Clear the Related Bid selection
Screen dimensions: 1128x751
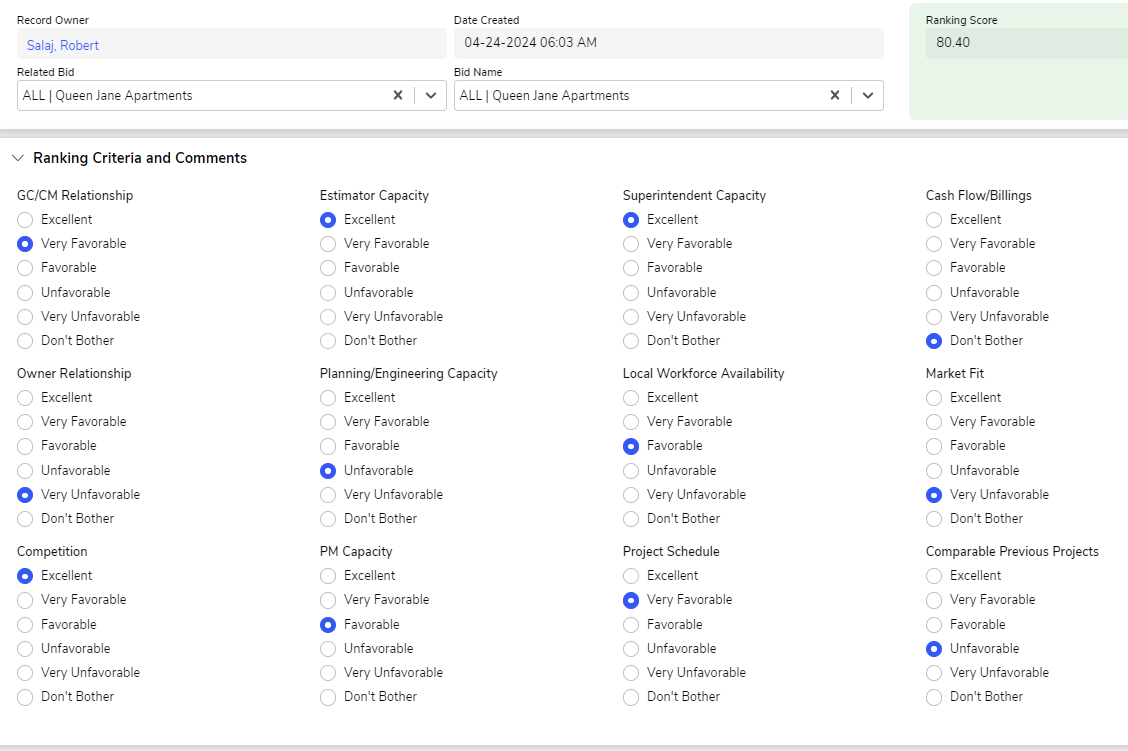[397, 95]
